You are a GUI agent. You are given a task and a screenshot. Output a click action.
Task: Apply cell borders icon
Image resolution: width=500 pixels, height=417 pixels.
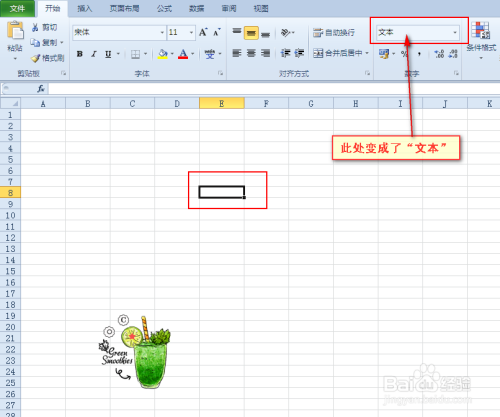tap(135, 54)
